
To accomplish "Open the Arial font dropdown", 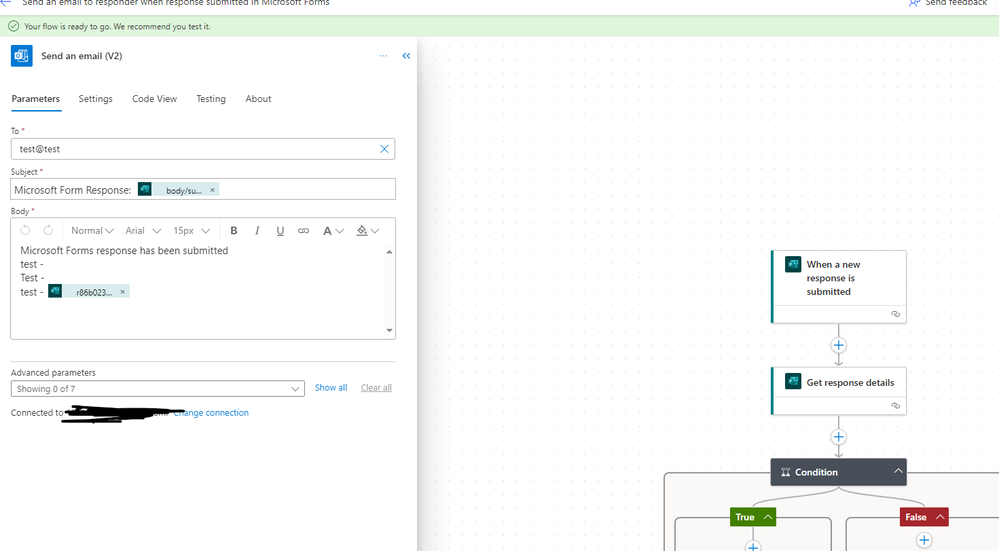I will [143, 231].
